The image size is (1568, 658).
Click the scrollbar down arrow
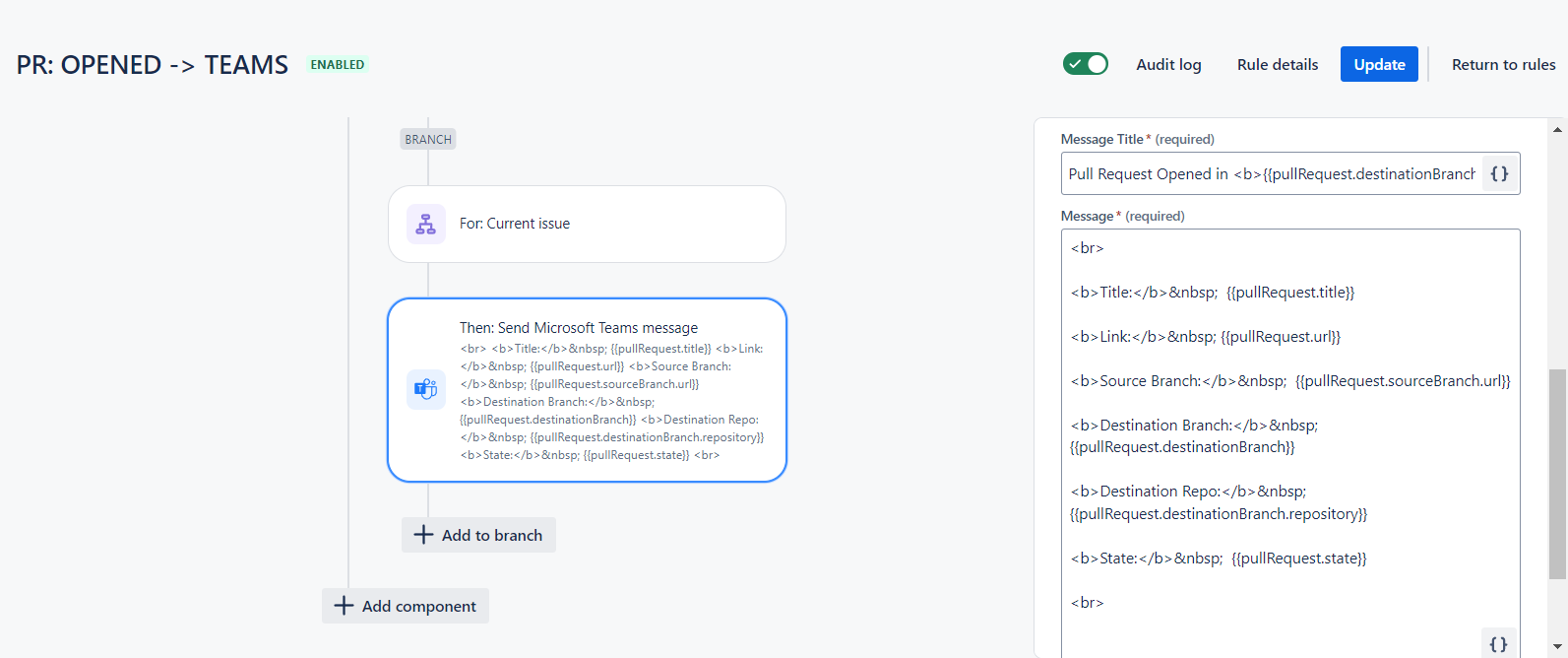pyautogui.click(x=1557, y=647)
